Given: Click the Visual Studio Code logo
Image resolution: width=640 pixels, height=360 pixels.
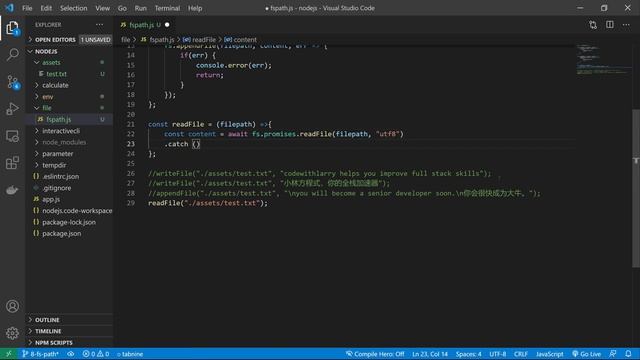Looking at the screenshot, I should (9, 8).
